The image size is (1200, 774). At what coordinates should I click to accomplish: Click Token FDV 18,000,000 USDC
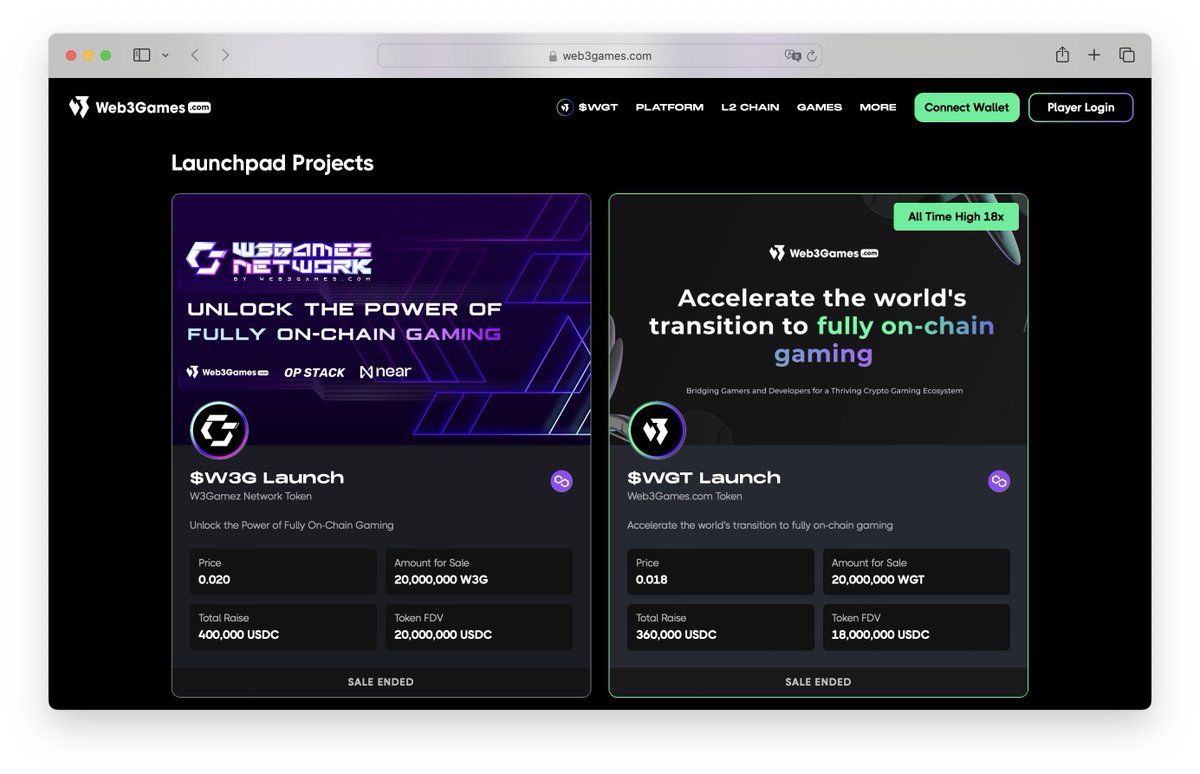917,627
